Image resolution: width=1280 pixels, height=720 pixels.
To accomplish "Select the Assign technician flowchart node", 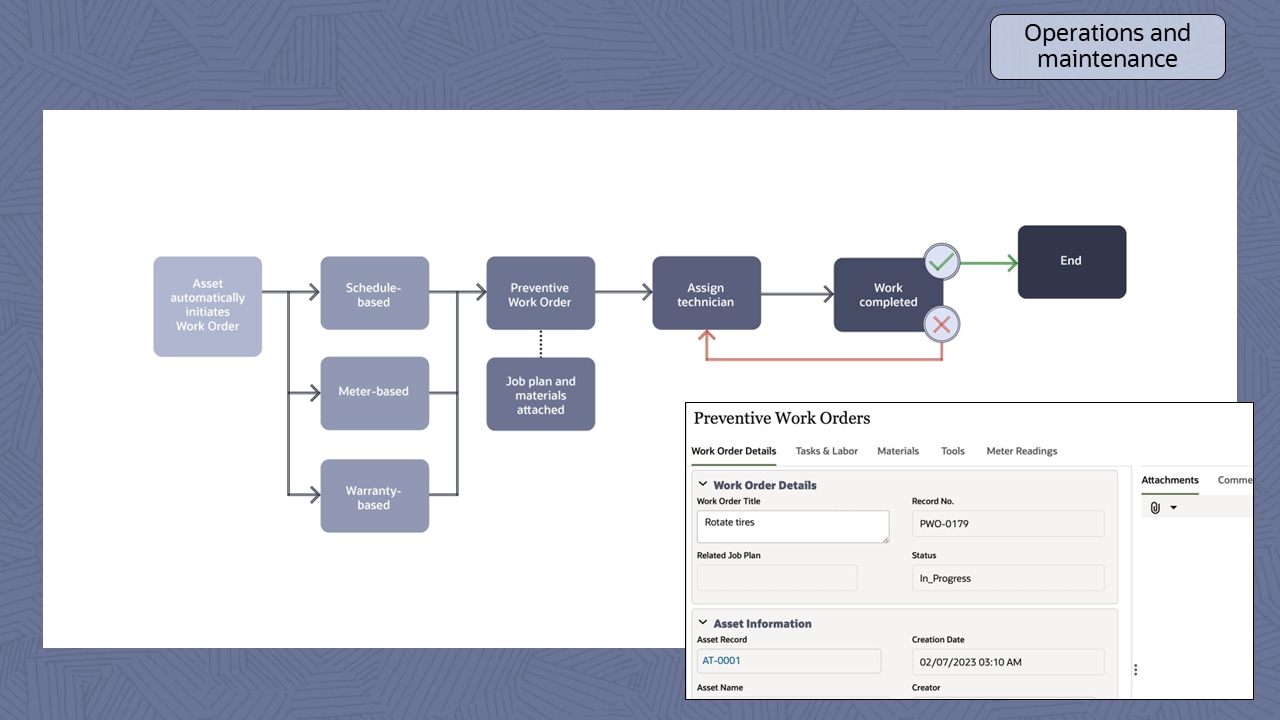I will [x=706, y=292].
